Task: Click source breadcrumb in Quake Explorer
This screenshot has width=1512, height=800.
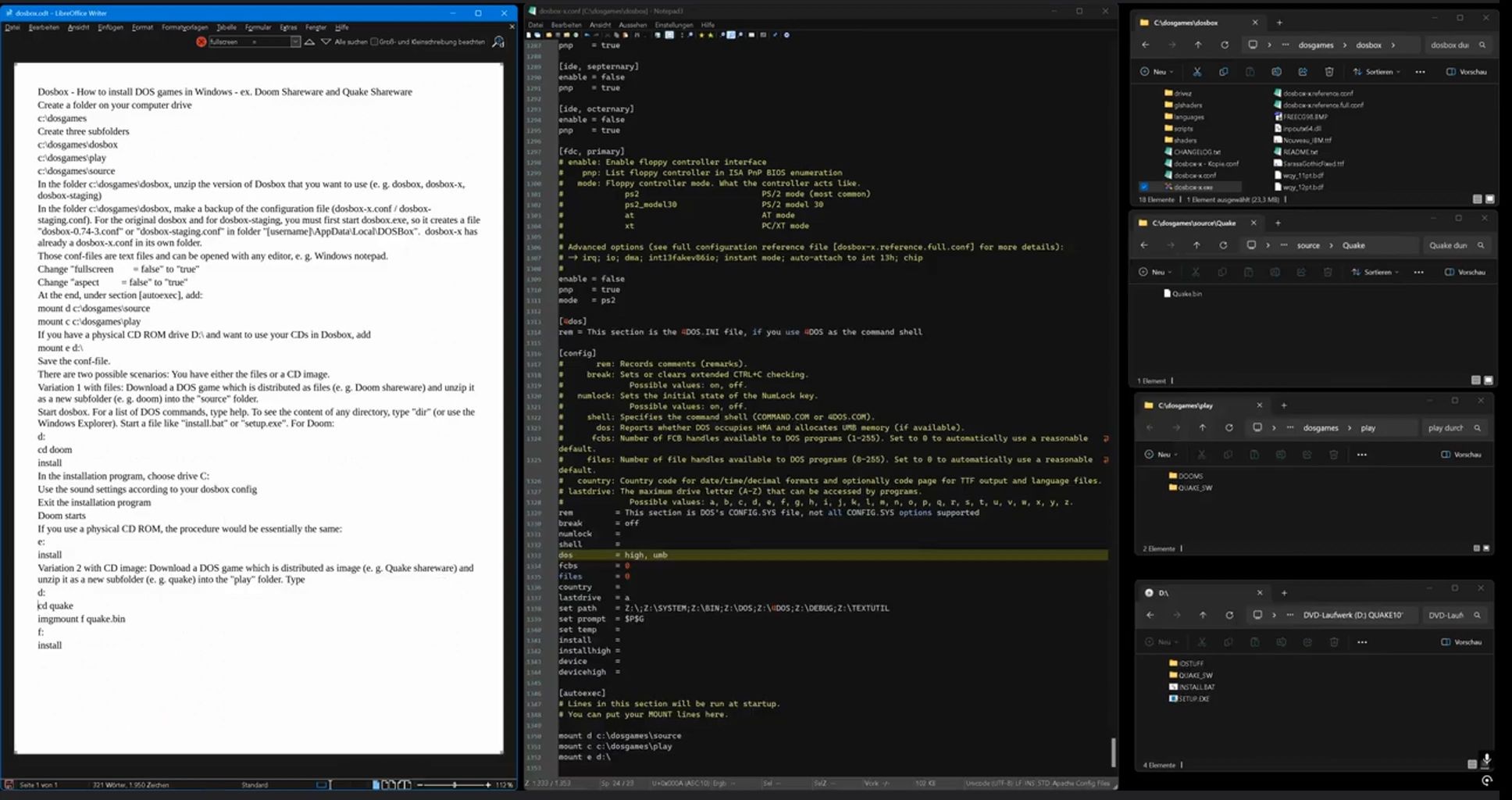Action: (x=1308, y=245)
